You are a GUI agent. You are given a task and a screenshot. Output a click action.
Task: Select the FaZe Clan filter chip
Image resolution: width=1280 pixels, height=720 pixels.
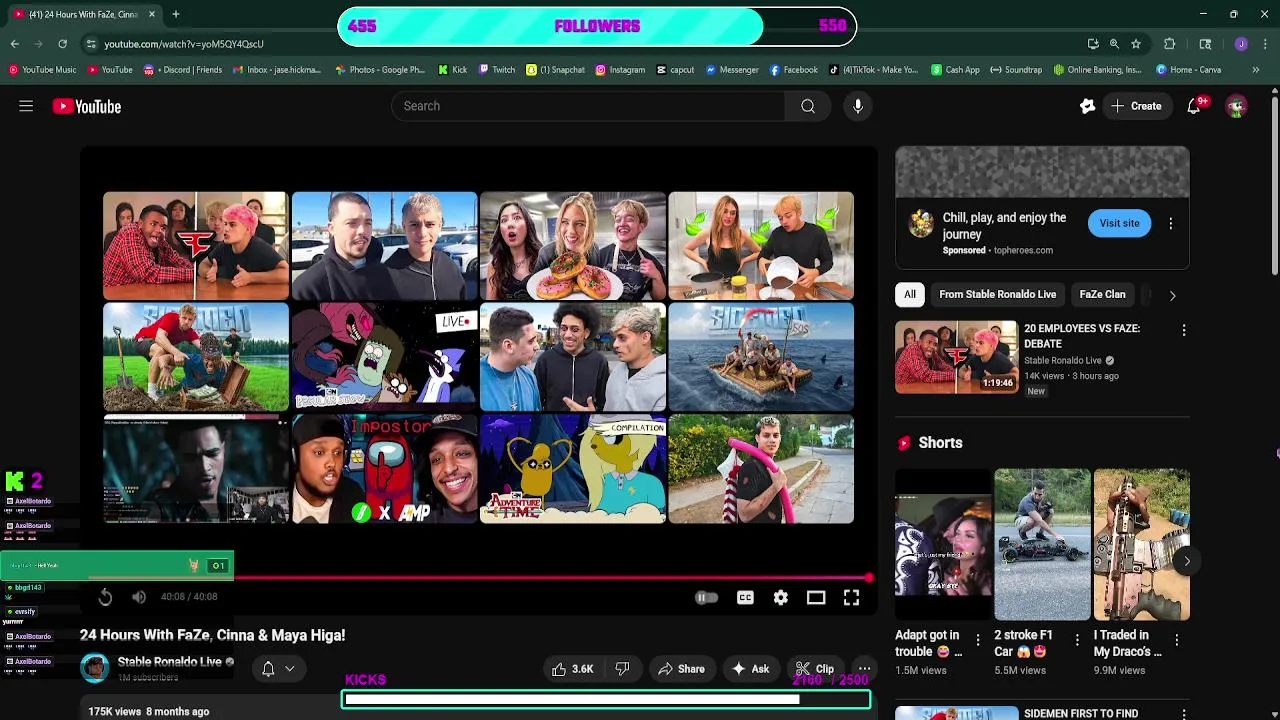pyautogui.click(x=1102, y=295)
